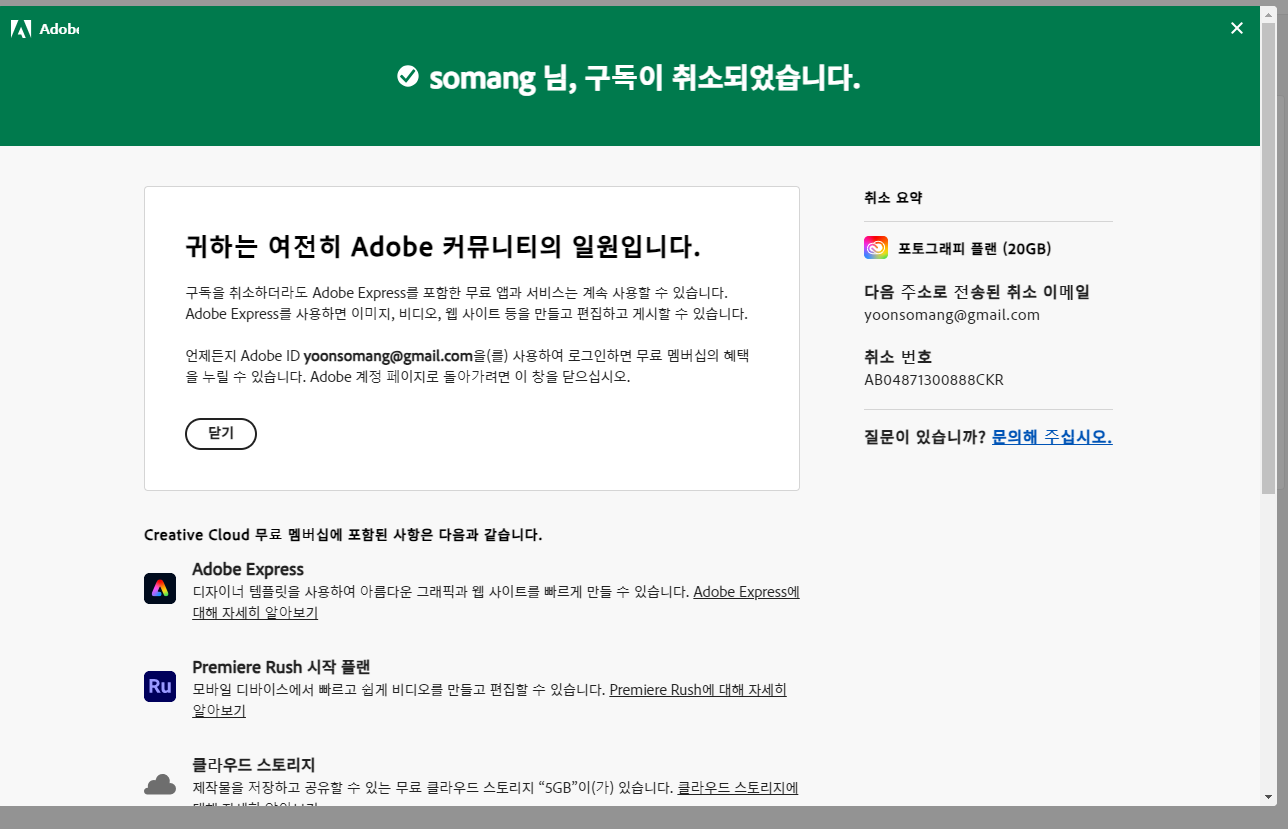
Task: Click the vertical scrollbar thumb
Action: (1269, 258)
